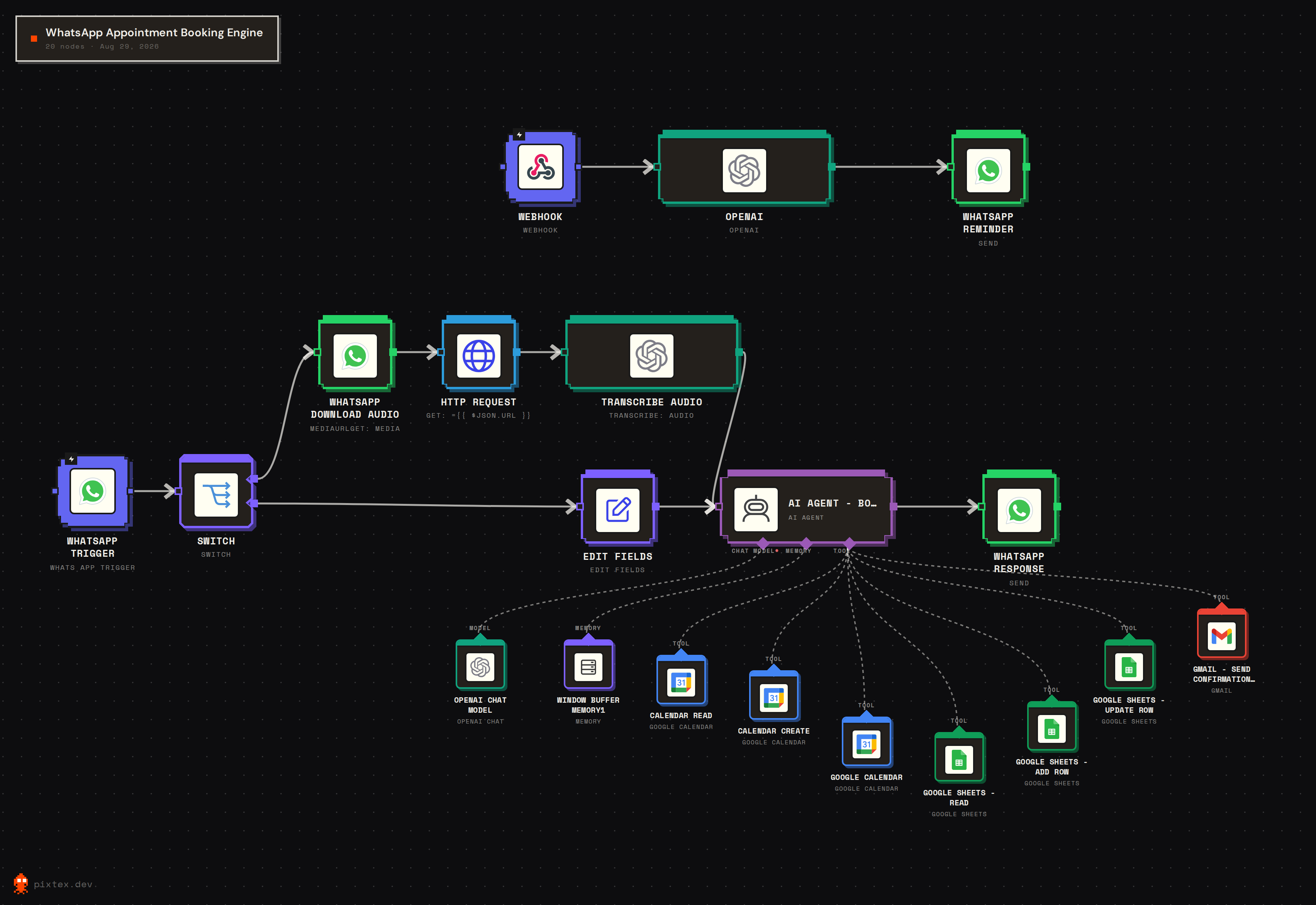This screenshot has width=1316, height=905.
Task: Select the WhatsApp Reminder node icon
Action: tap(988, 170)
